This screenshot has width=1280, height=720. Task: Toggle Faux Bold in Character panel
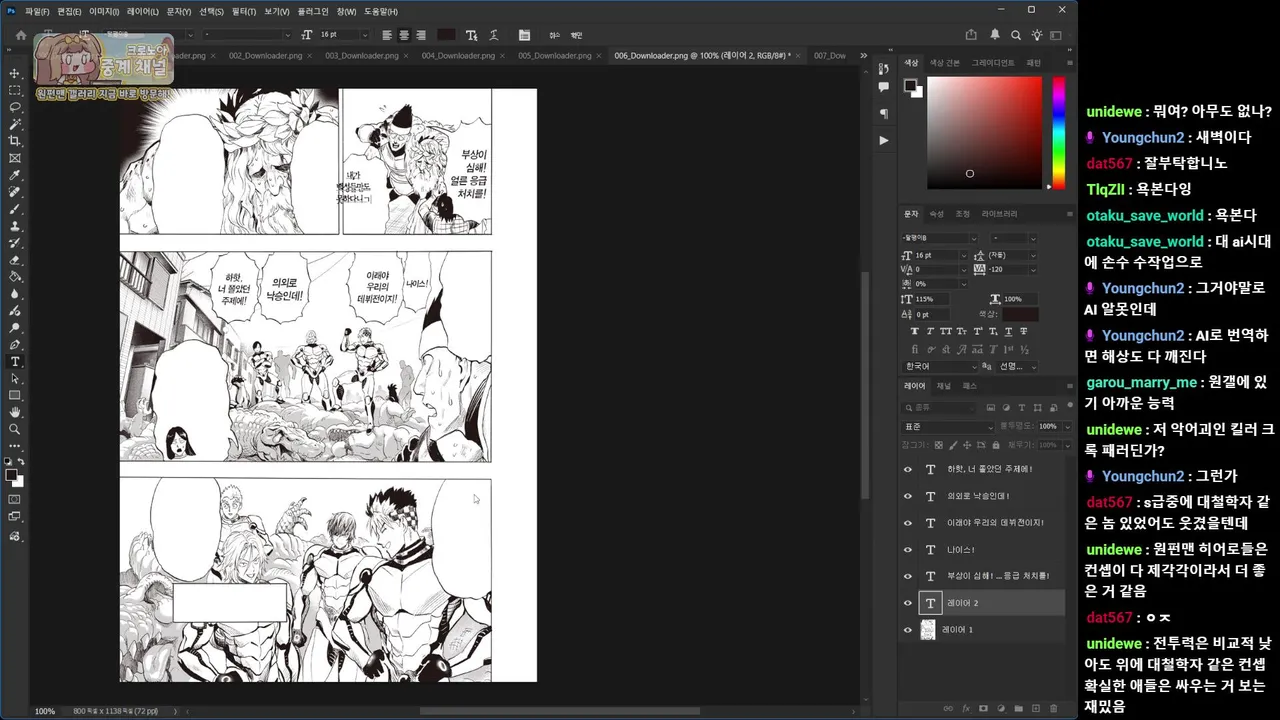[915, 331]
